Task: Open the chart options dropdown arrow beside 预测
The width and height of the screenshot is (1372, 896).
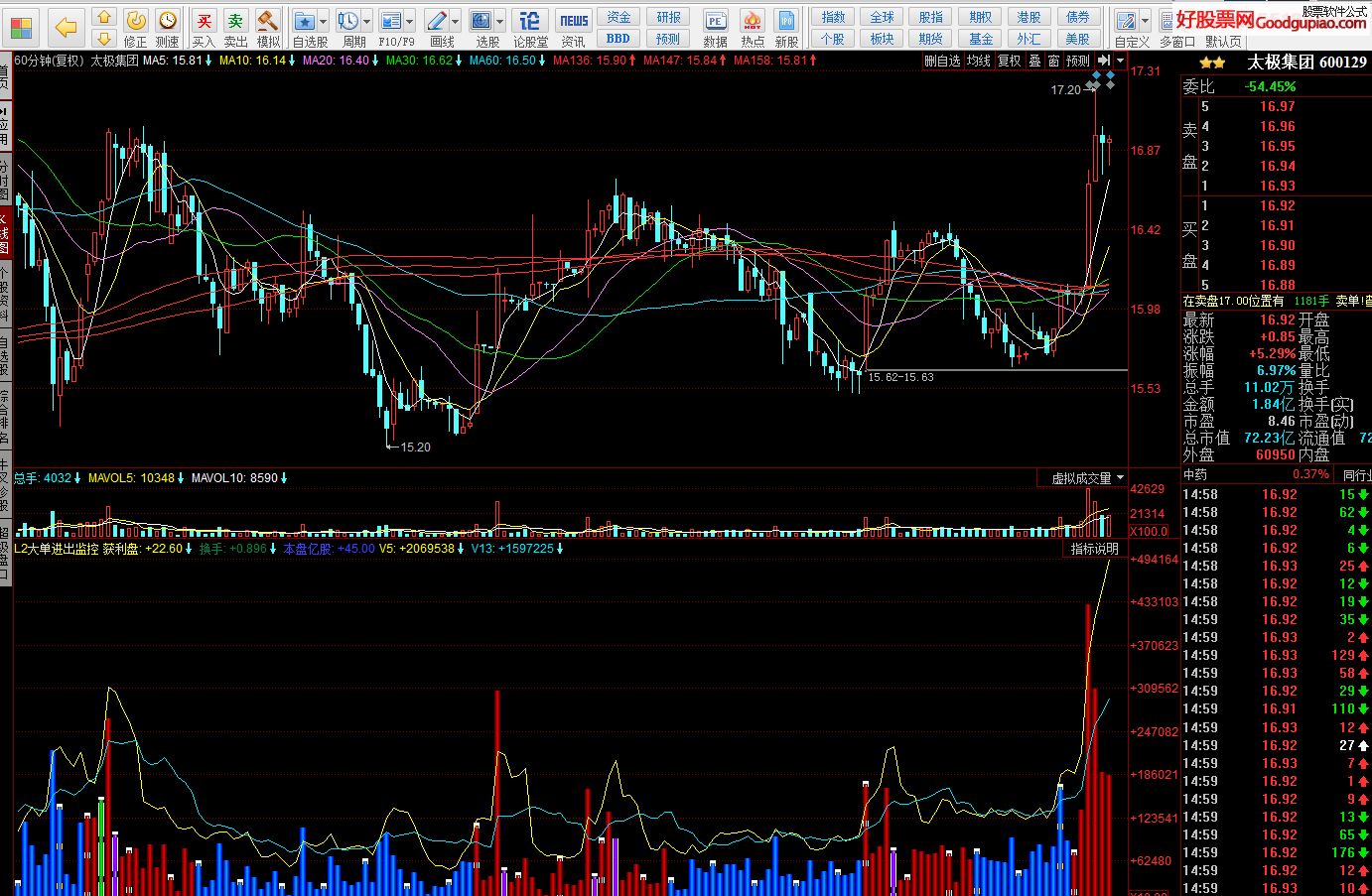Action: [x=1121, y=61]
